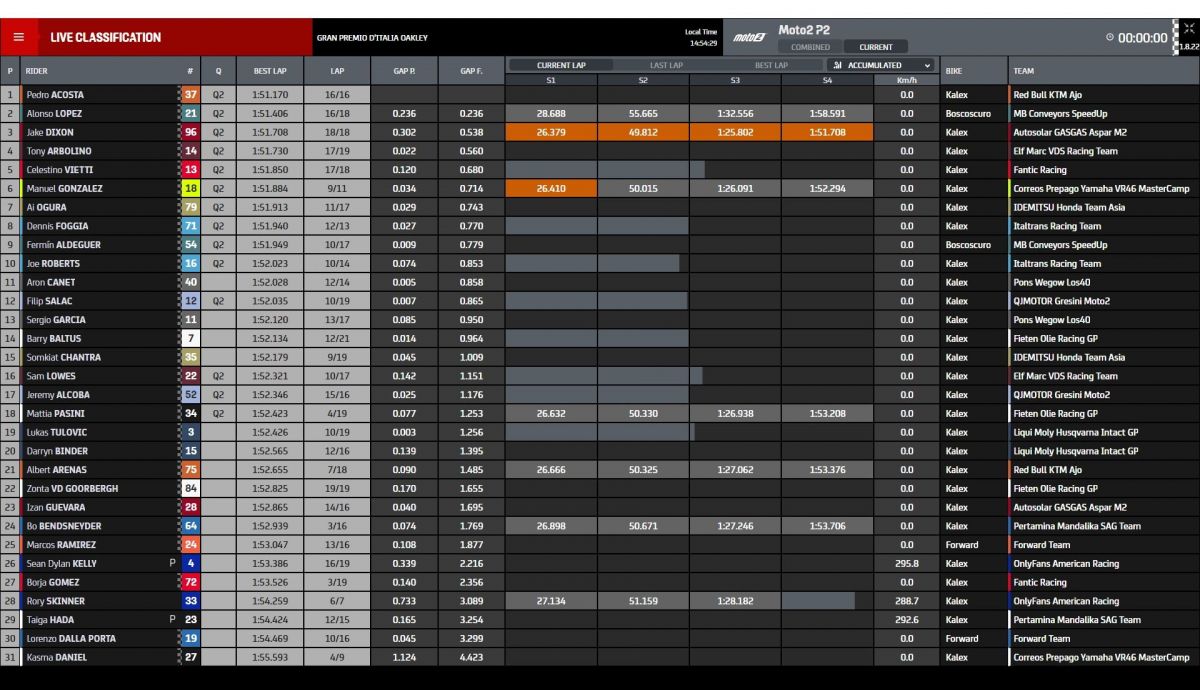Click Correos Prepago Yamaha team for GONZALEZ
The image size is (1200, 690).
tap(1101, 188)
